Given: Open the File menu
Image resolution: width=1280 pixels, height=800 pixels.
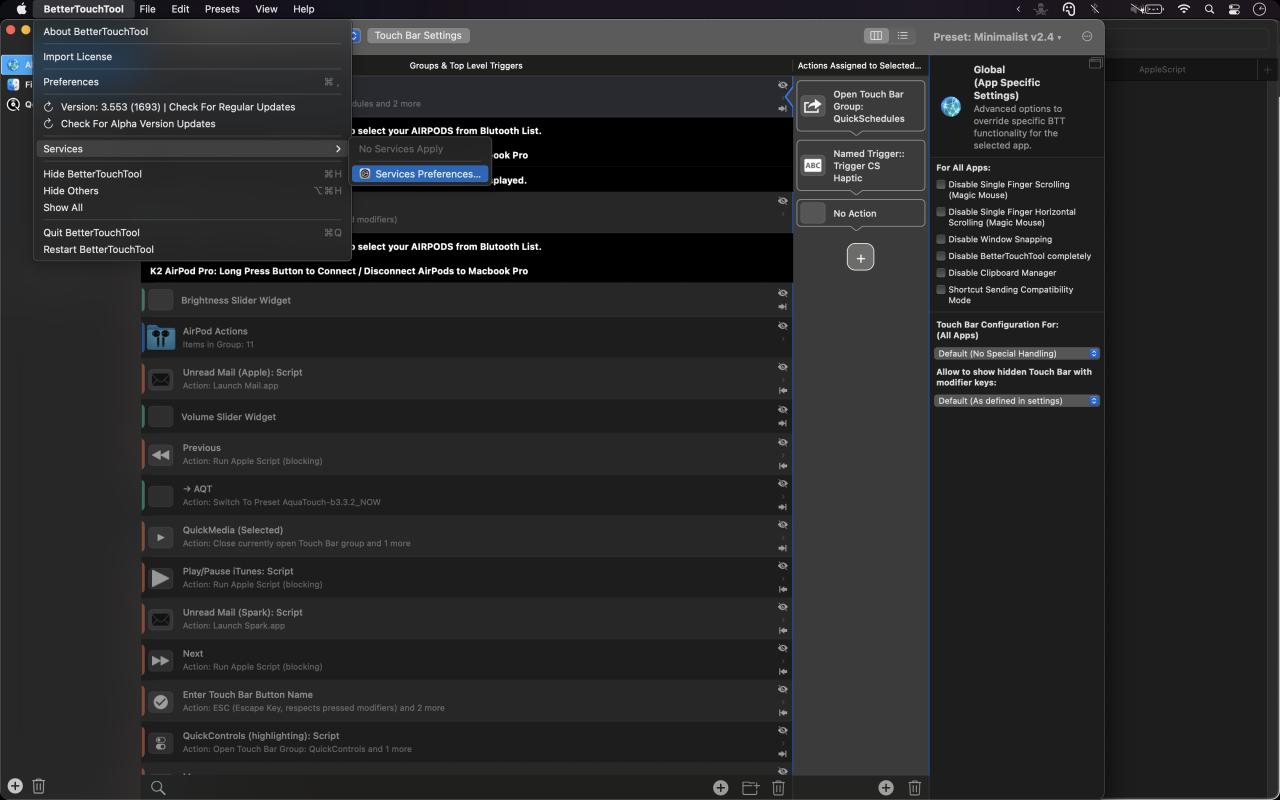Looking at the screenshot, I should (147, 9).
